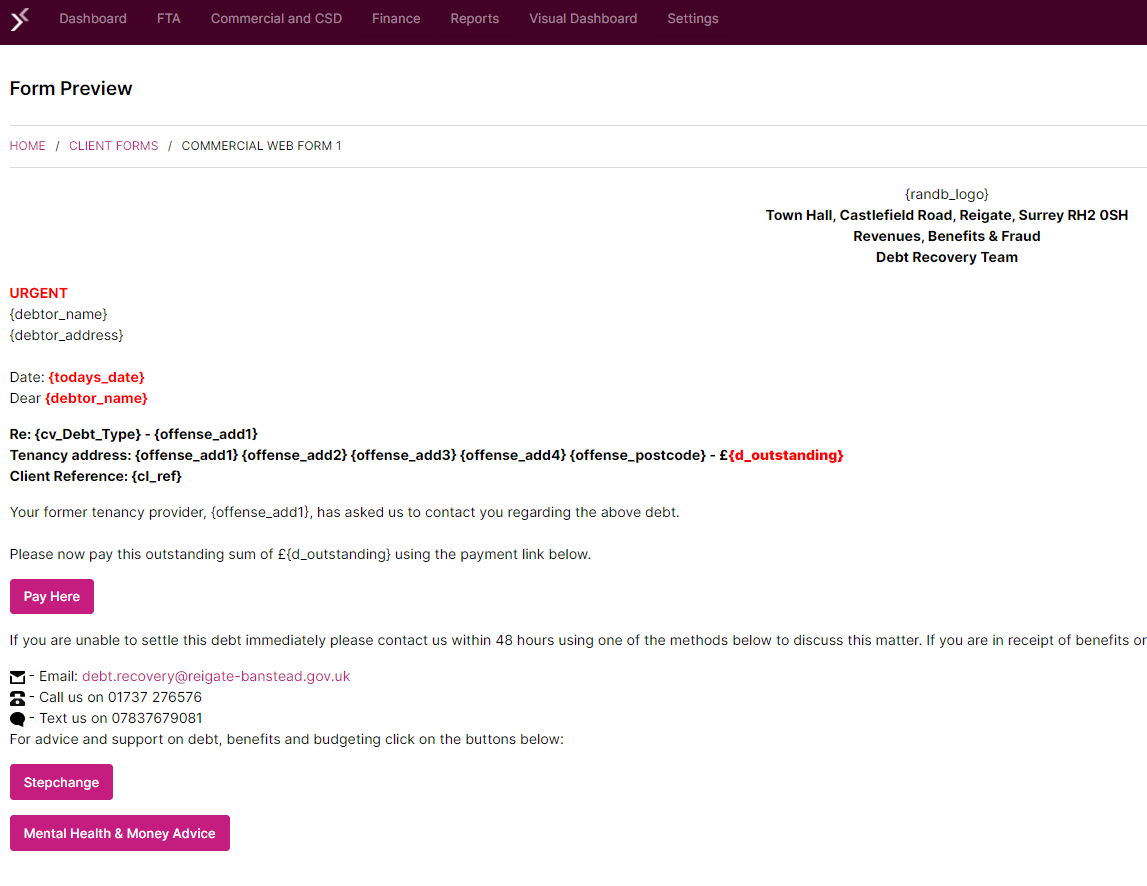
Task: Open the Visual Dashboard
Action: (x=582, y=18)
